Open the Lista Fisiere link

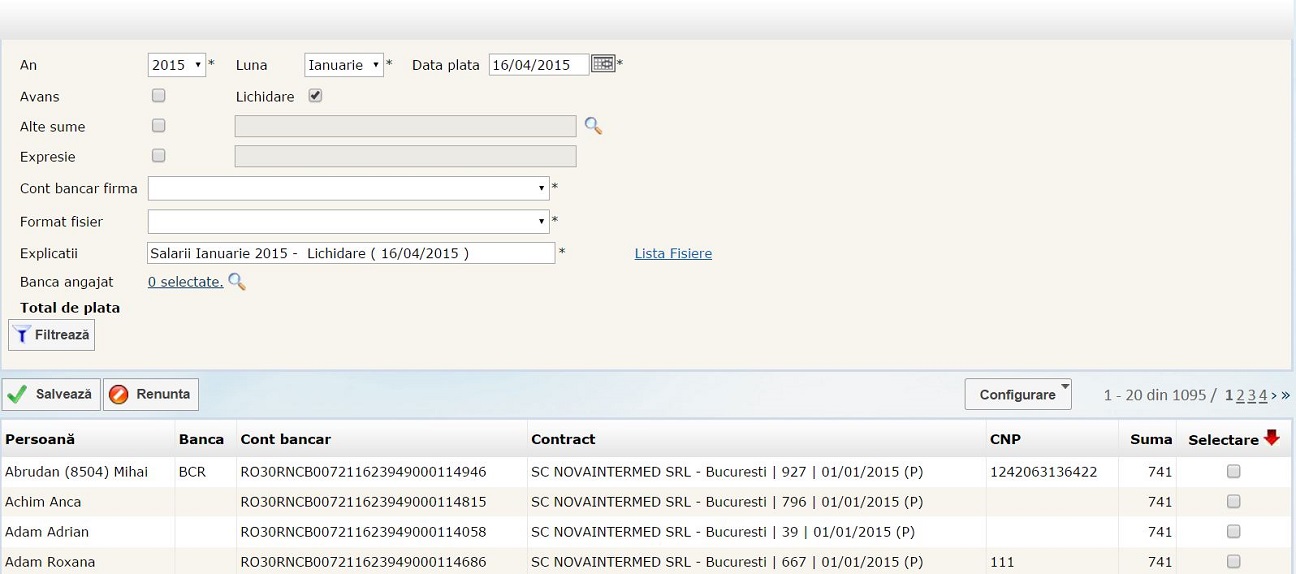[673, 254]
